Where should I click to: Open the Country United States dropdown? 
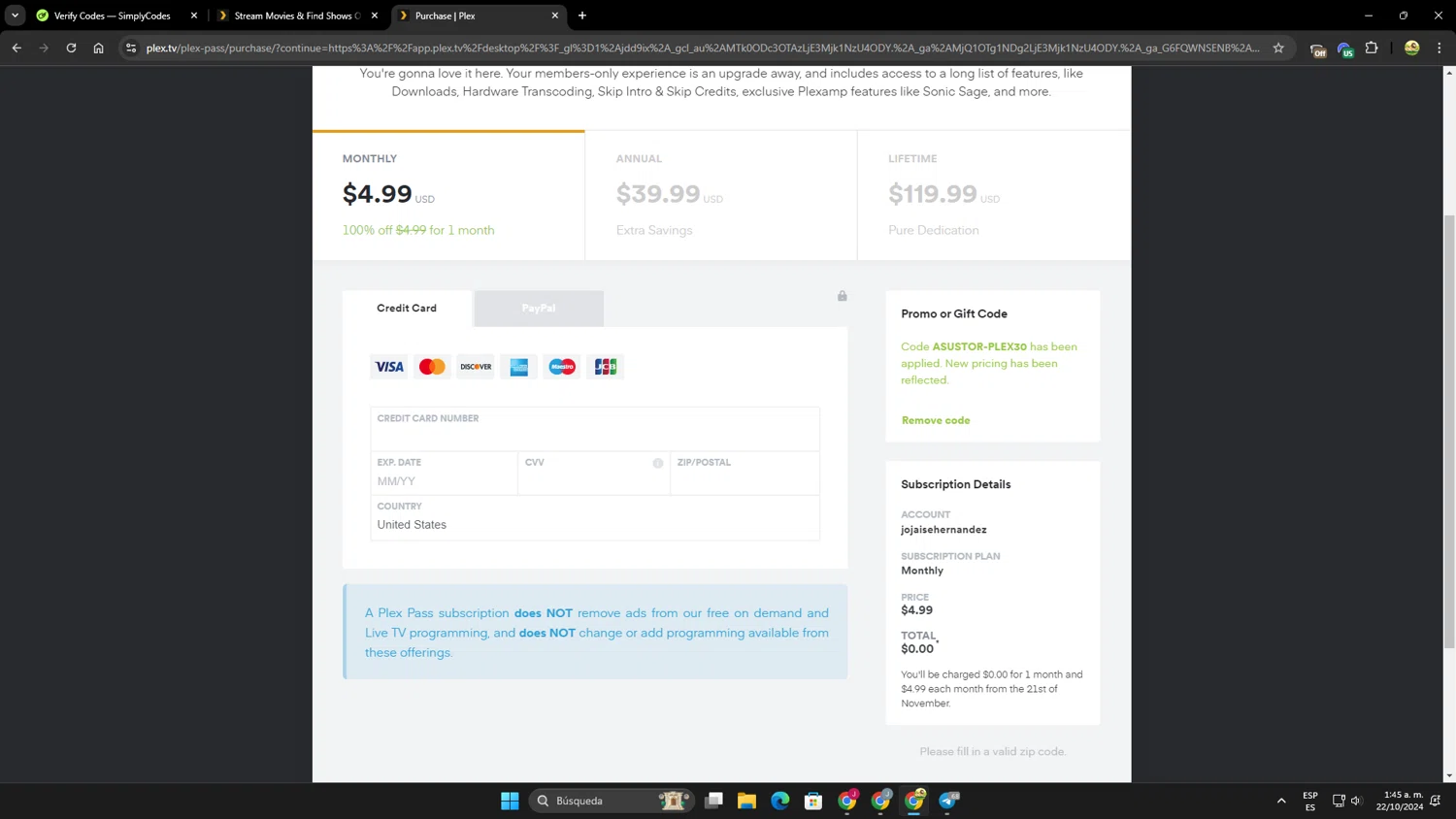coord(595,517)
